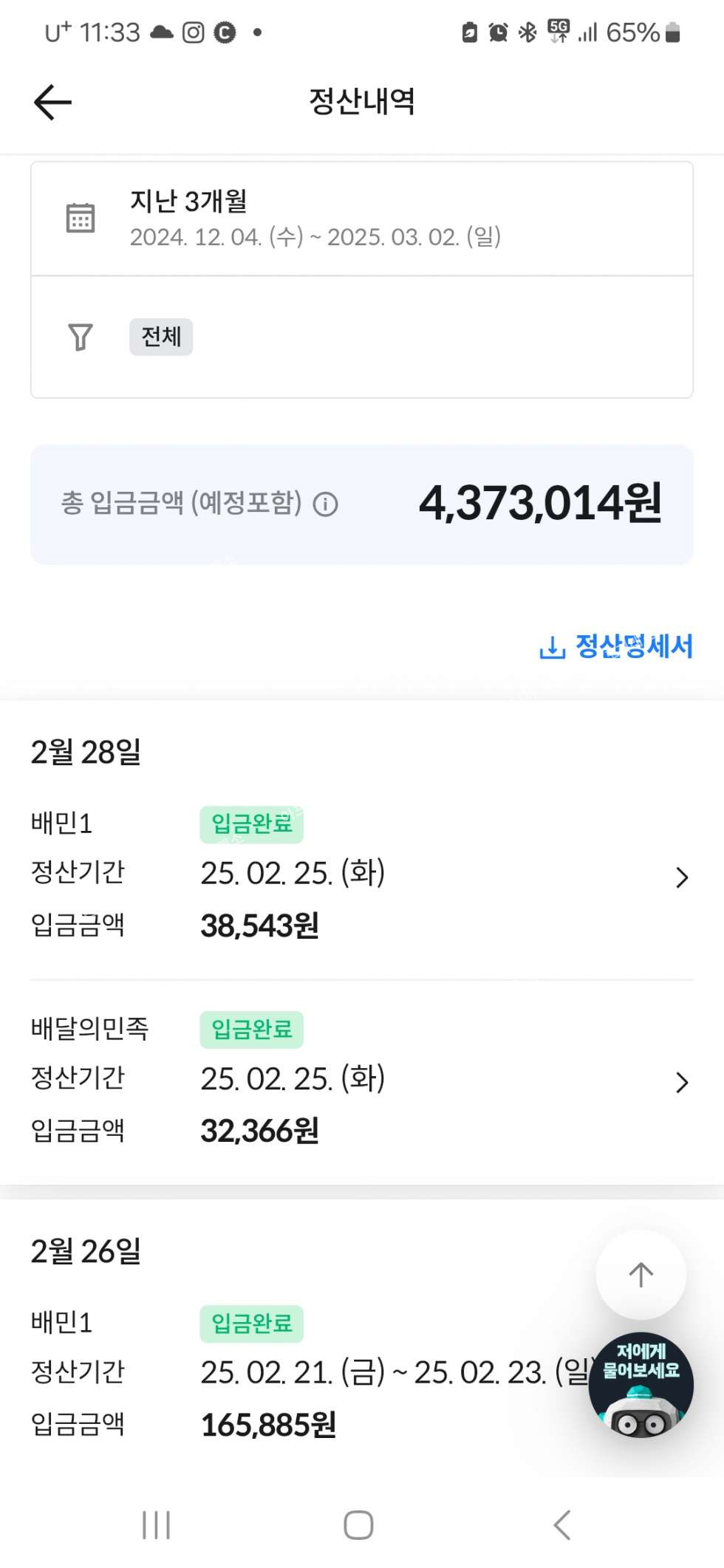This screenshot has height=1568, width=724.
Task: Tap info icon beside 총 입금금액
Action: [x=325, y=504]
